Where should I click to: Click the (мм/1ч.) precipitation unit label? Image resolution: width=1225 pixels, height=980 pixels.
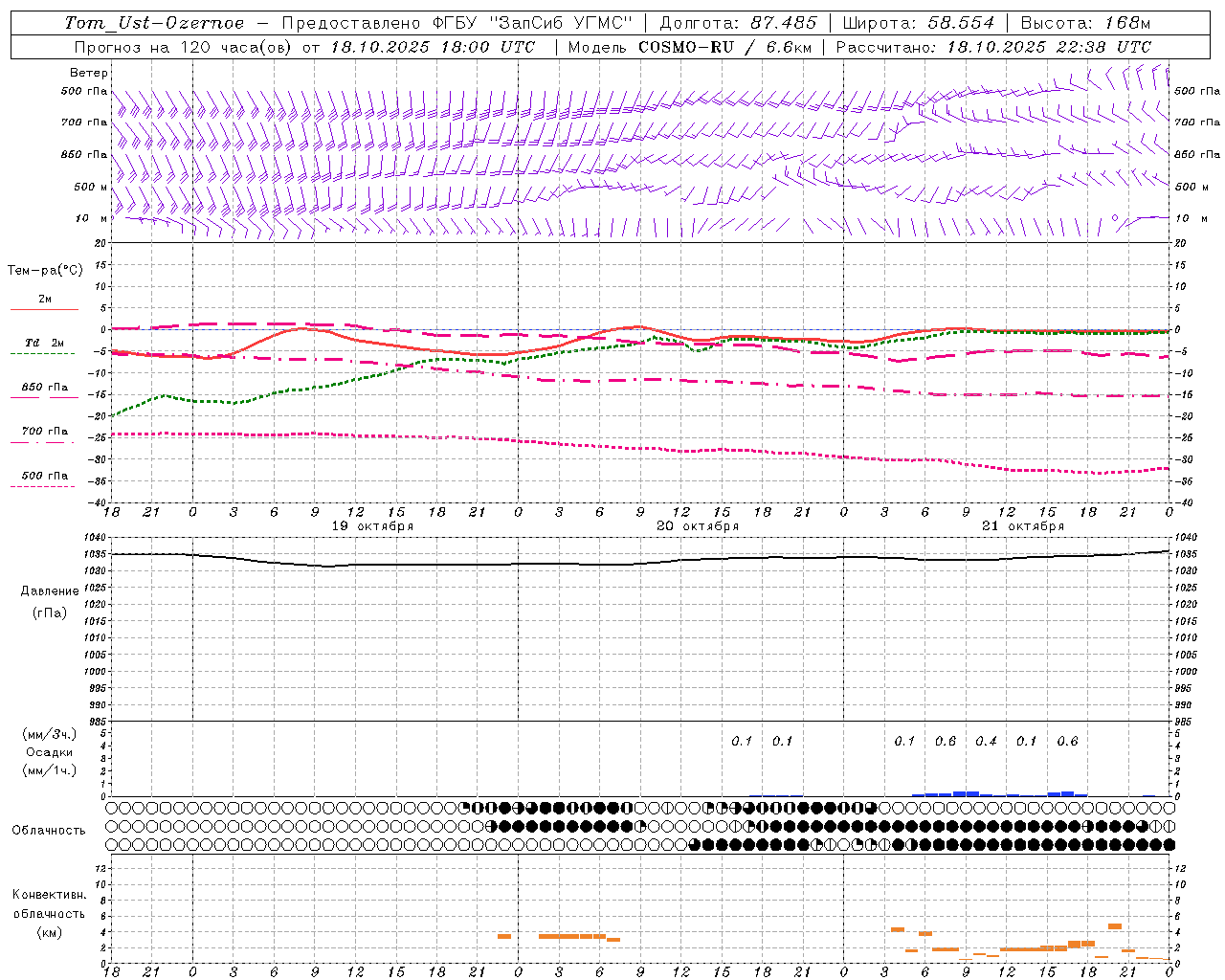click(x=50, y=770)
